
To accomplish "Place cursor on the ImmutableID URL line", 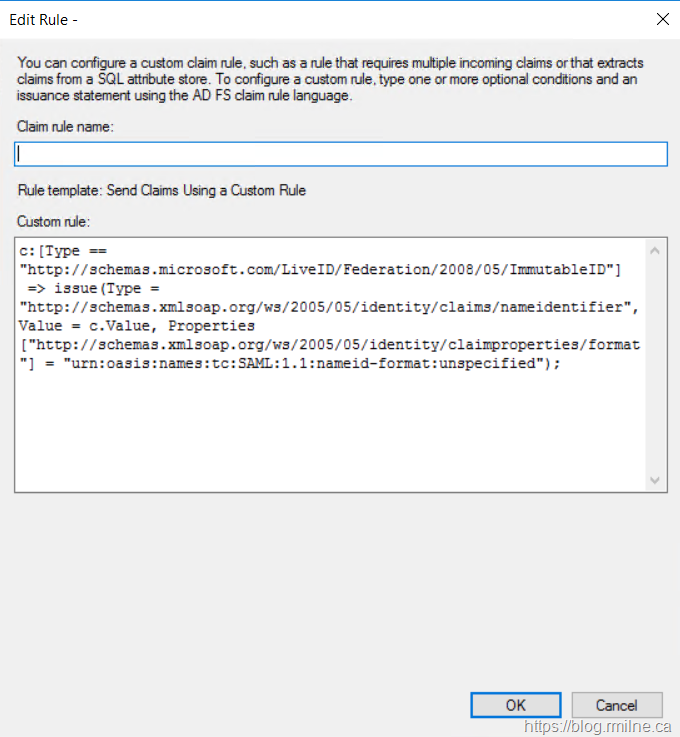I will coord(320,268).
